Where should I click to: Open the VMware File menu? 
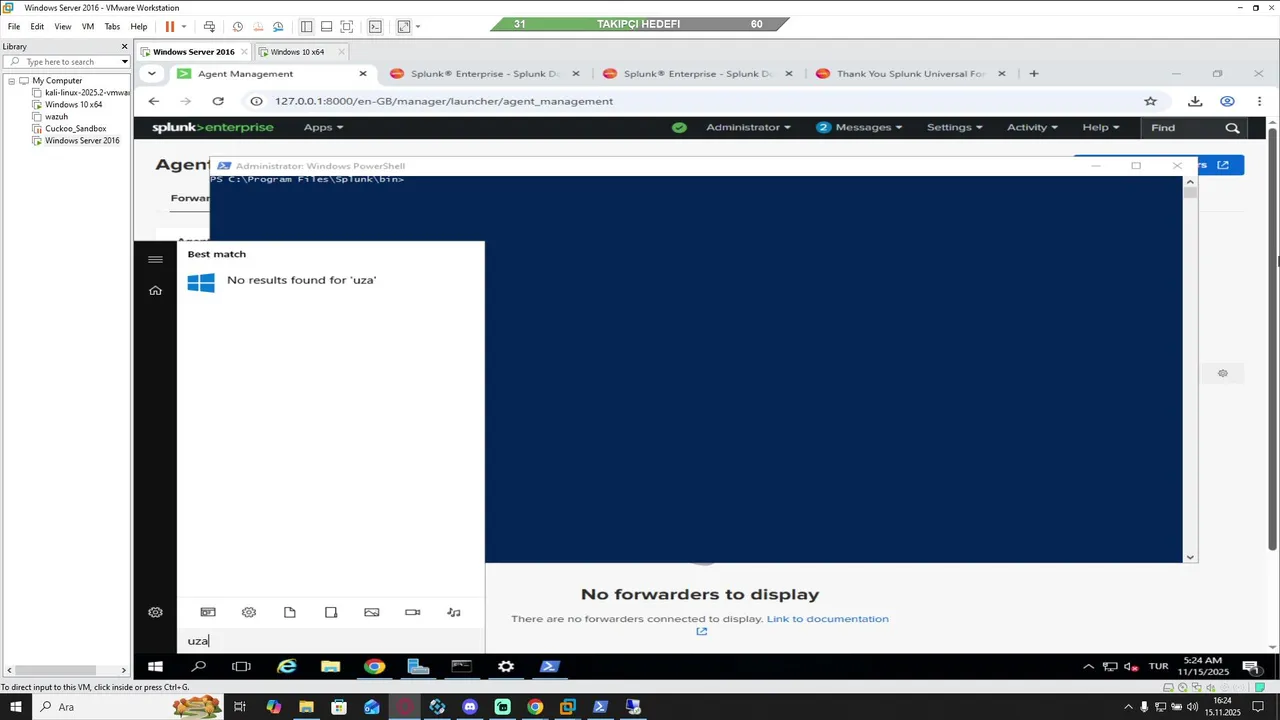point(14,27)
